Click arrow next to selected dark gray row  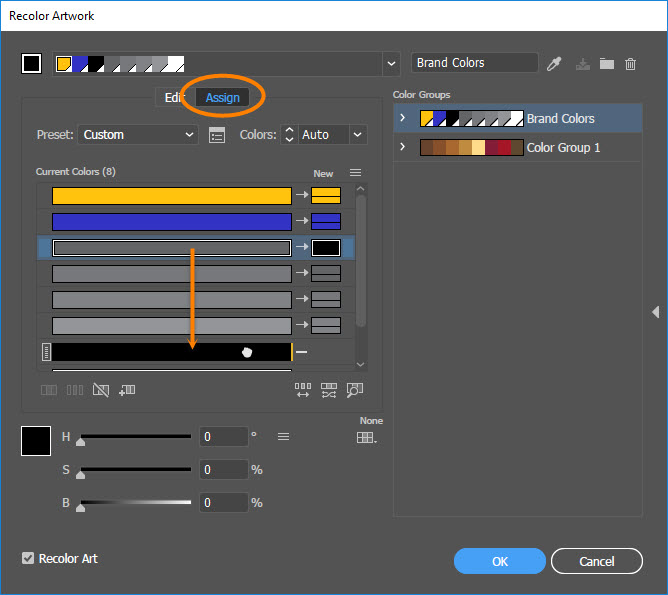click(x=302, y=247)
